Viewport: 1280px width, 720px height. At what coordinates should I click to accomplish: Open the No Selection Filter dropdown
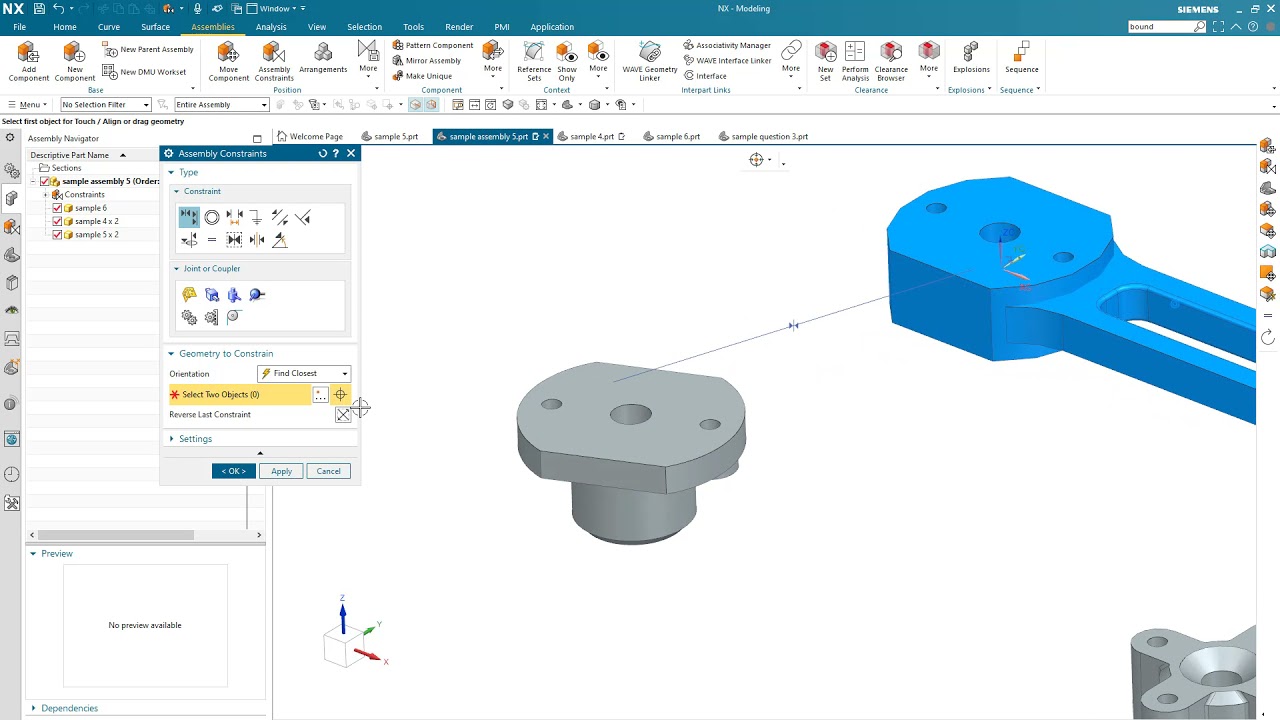106,104
